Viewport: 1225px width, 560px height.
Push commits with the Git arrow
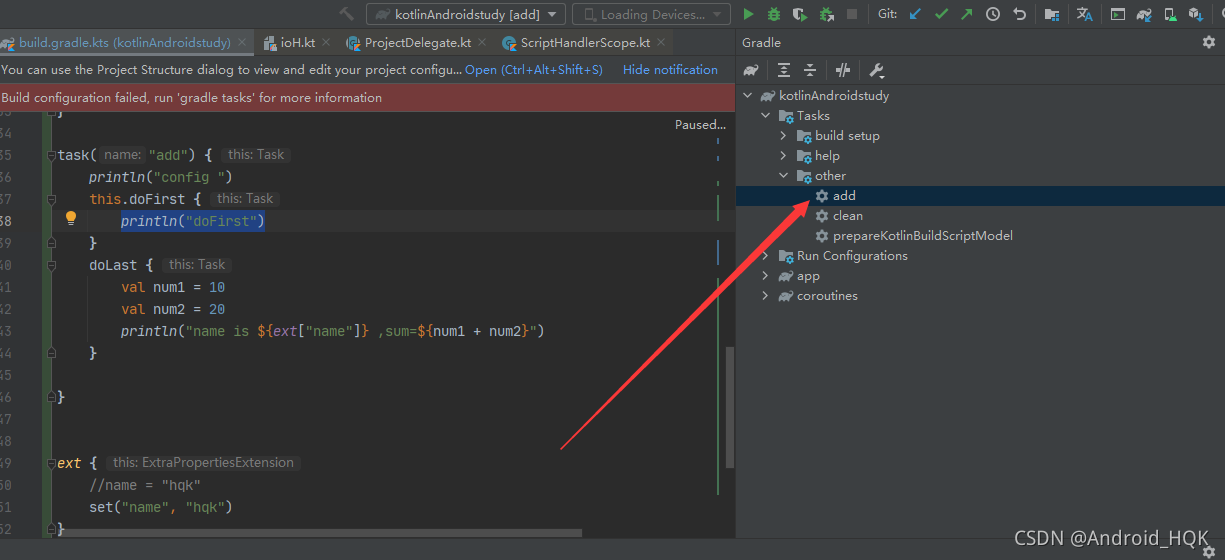coord(966,14)
